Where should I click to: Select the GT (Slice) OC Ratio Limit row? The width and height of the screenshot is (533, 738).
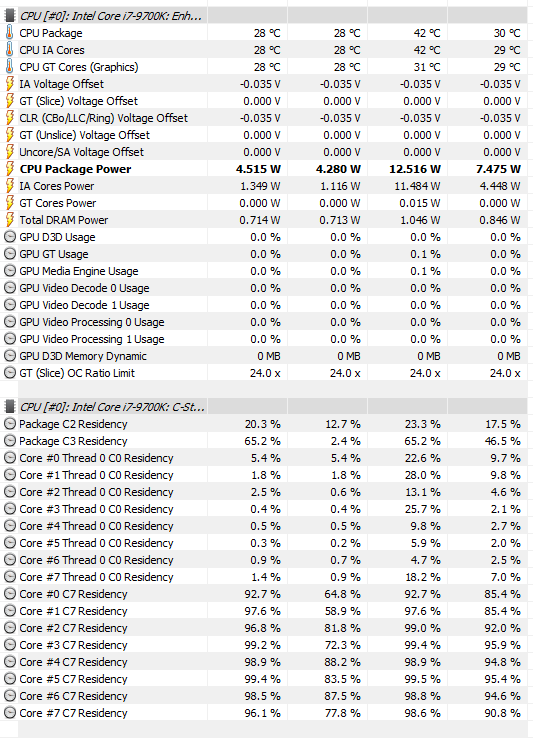pyautogui.click(x=265, y=373)
